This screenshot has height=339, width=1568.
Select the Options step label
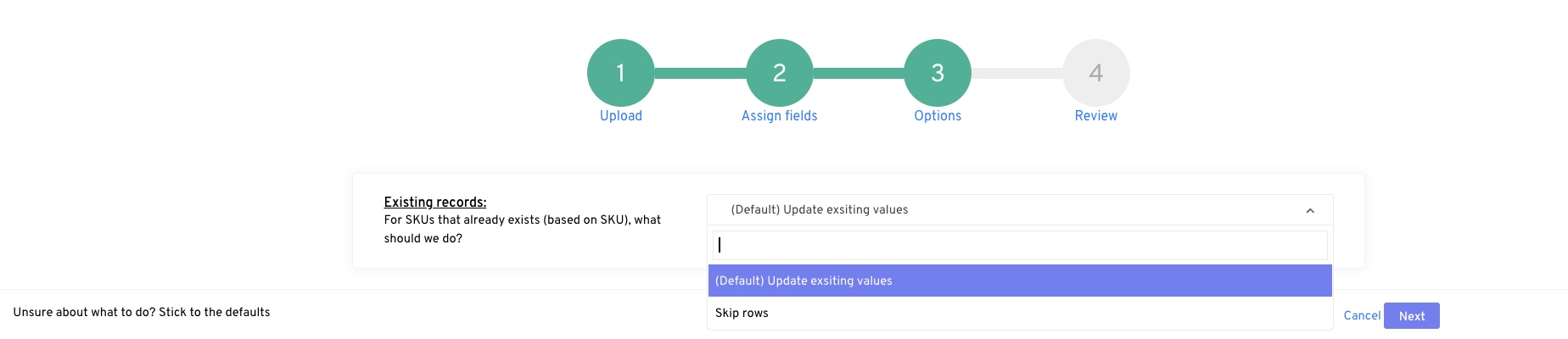tap(938, 116)
